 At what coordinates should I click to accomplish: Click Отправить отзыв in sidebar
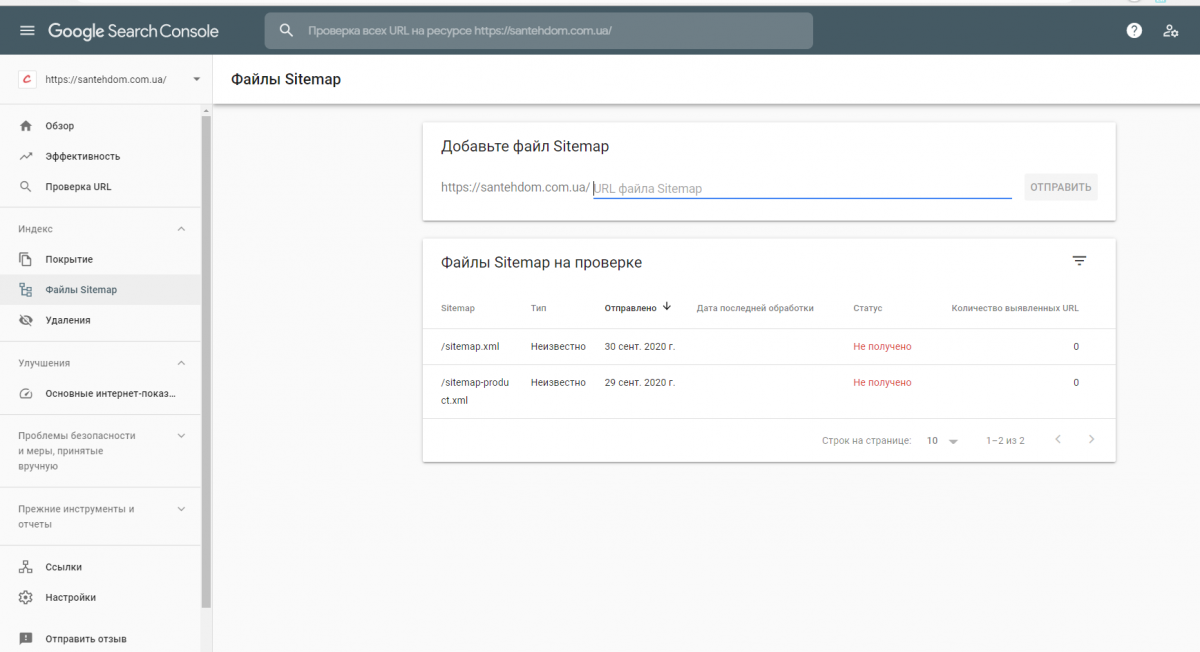coord(100,638)
